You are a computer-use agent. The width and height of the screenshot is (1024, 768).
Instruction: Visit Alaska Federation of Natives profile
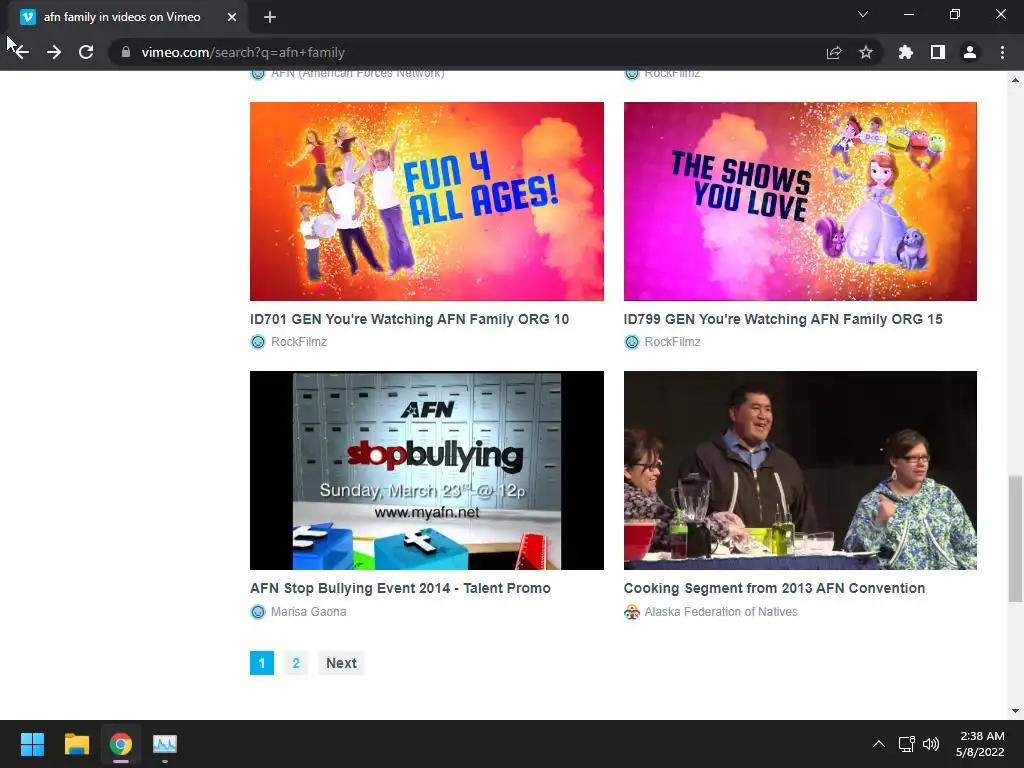point(721,612)
